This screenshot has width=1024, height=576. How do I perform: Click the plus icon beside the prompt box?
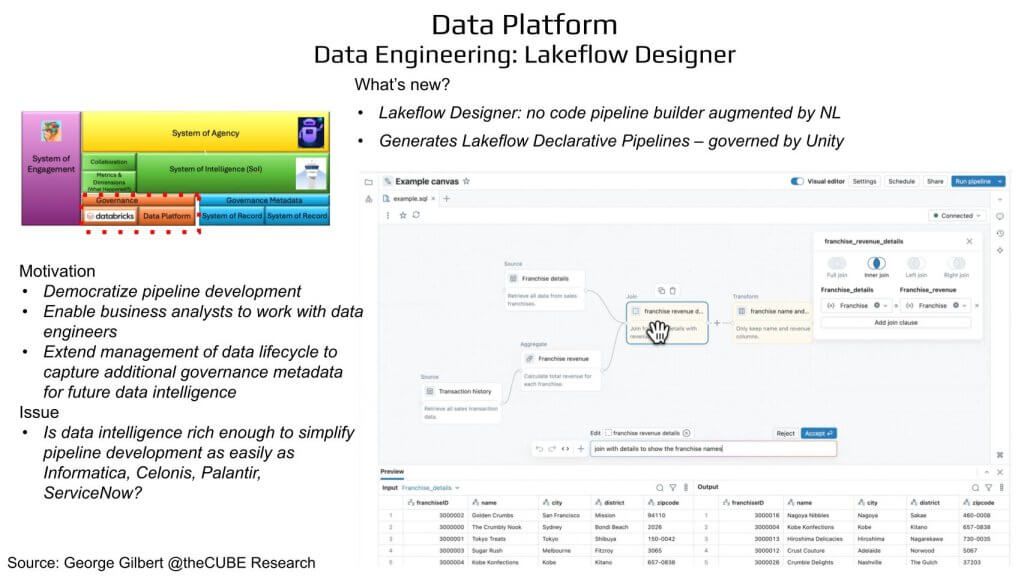[581, 449]
